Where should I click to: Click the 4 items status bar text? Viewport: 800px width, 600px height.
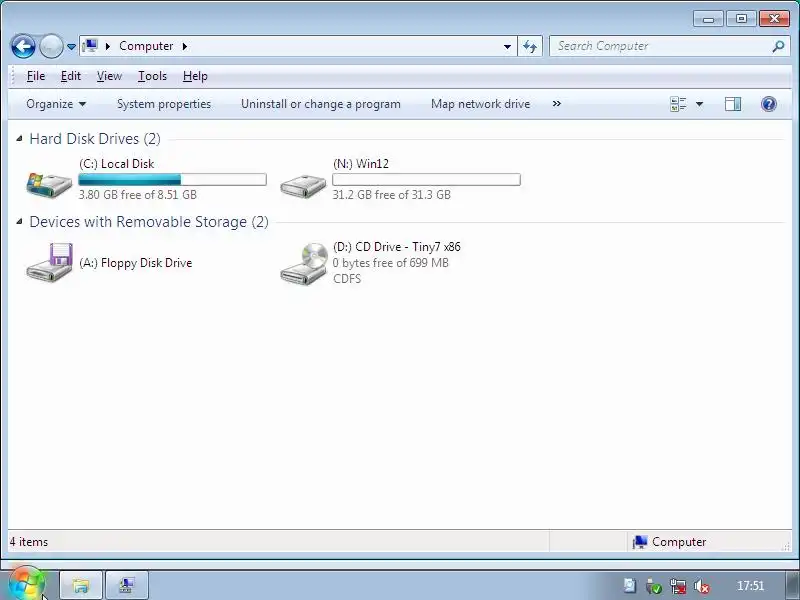click(29, 542)
